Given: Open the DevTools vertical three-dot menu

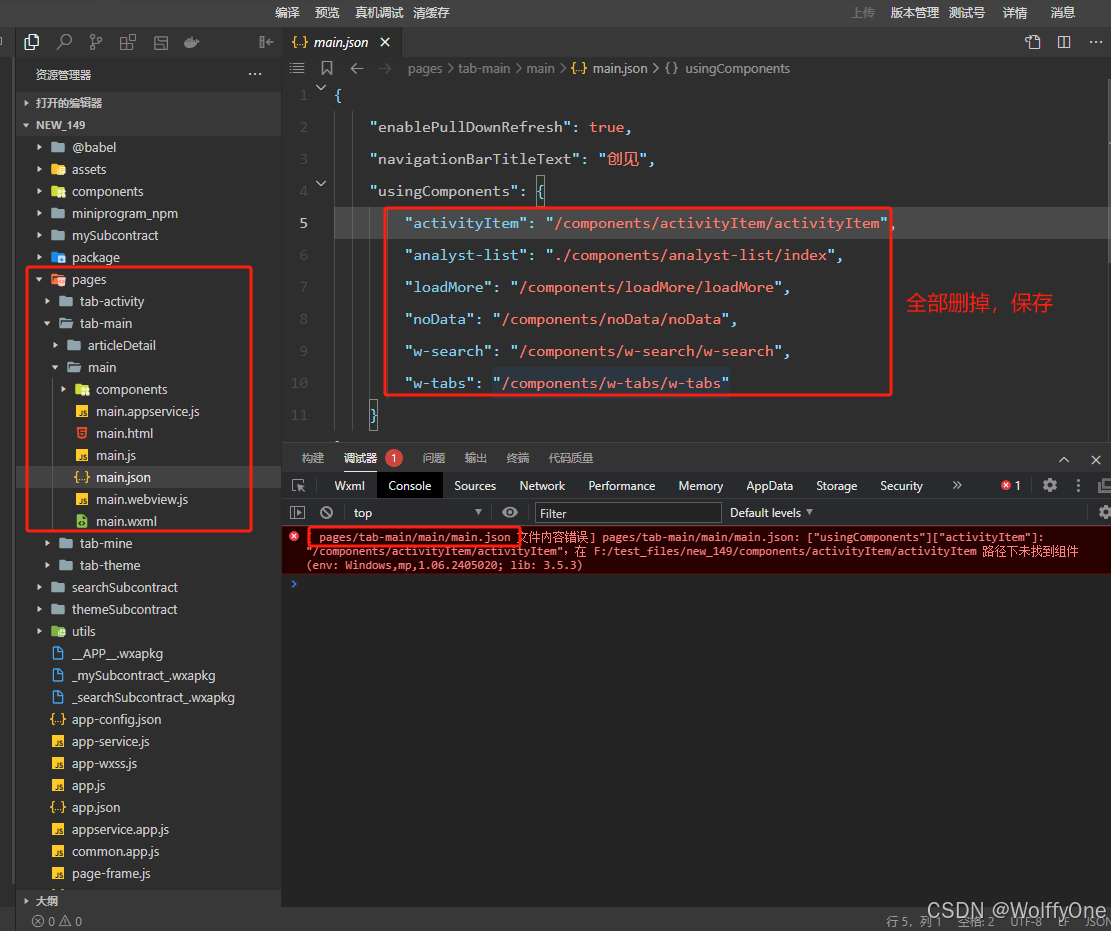Looking at the screenshot, I should click(x=1078, y=485).
